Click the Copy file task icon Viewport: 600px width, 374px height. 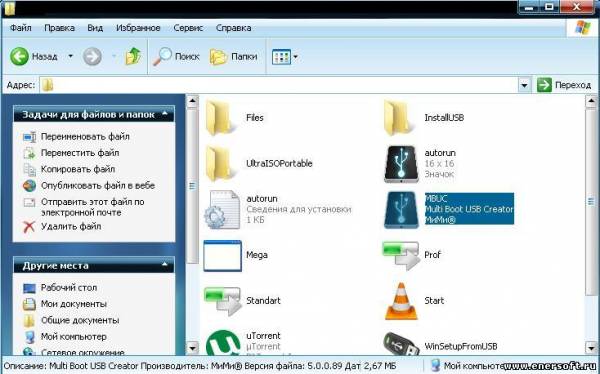(29, 169)
